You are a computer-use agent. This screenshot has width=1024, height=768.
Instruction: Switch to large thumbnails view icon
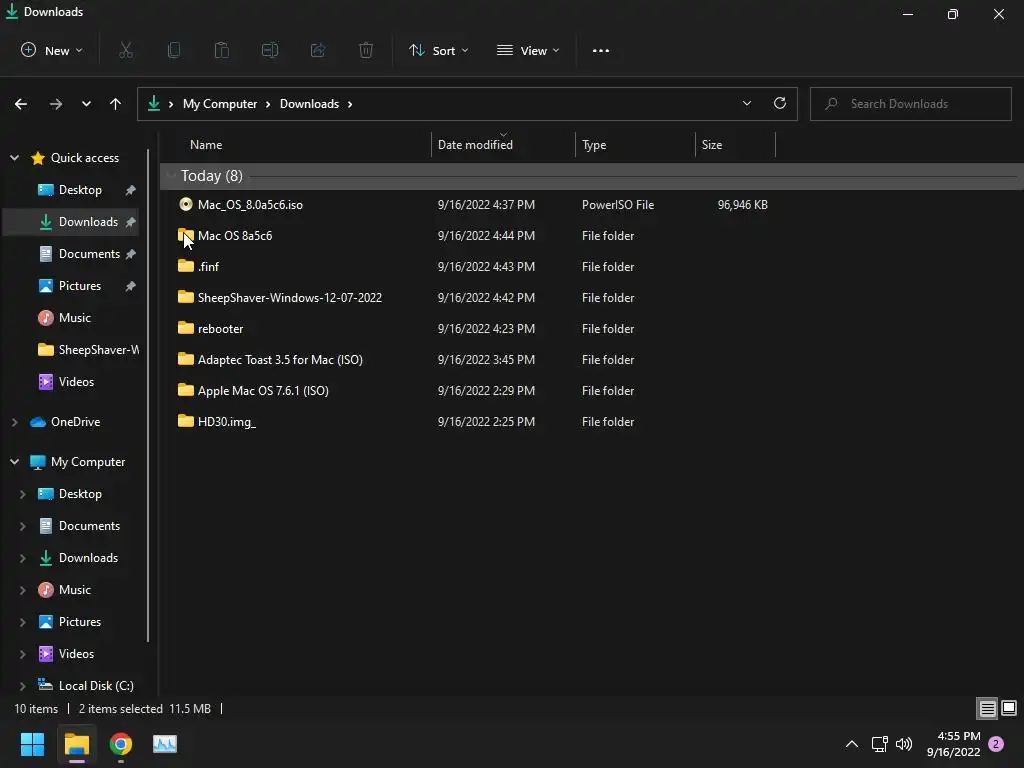click(x=1009, y=708)
